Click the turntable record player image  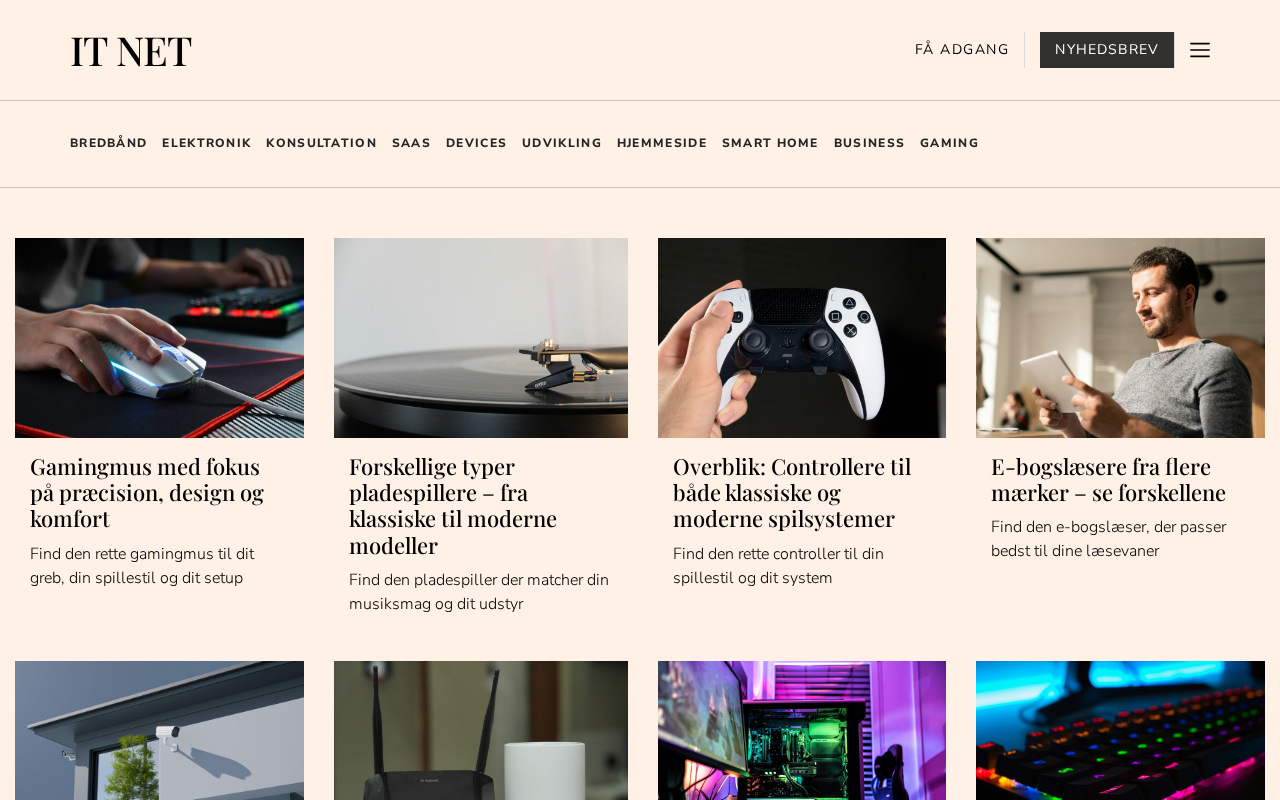pos(481,338)
